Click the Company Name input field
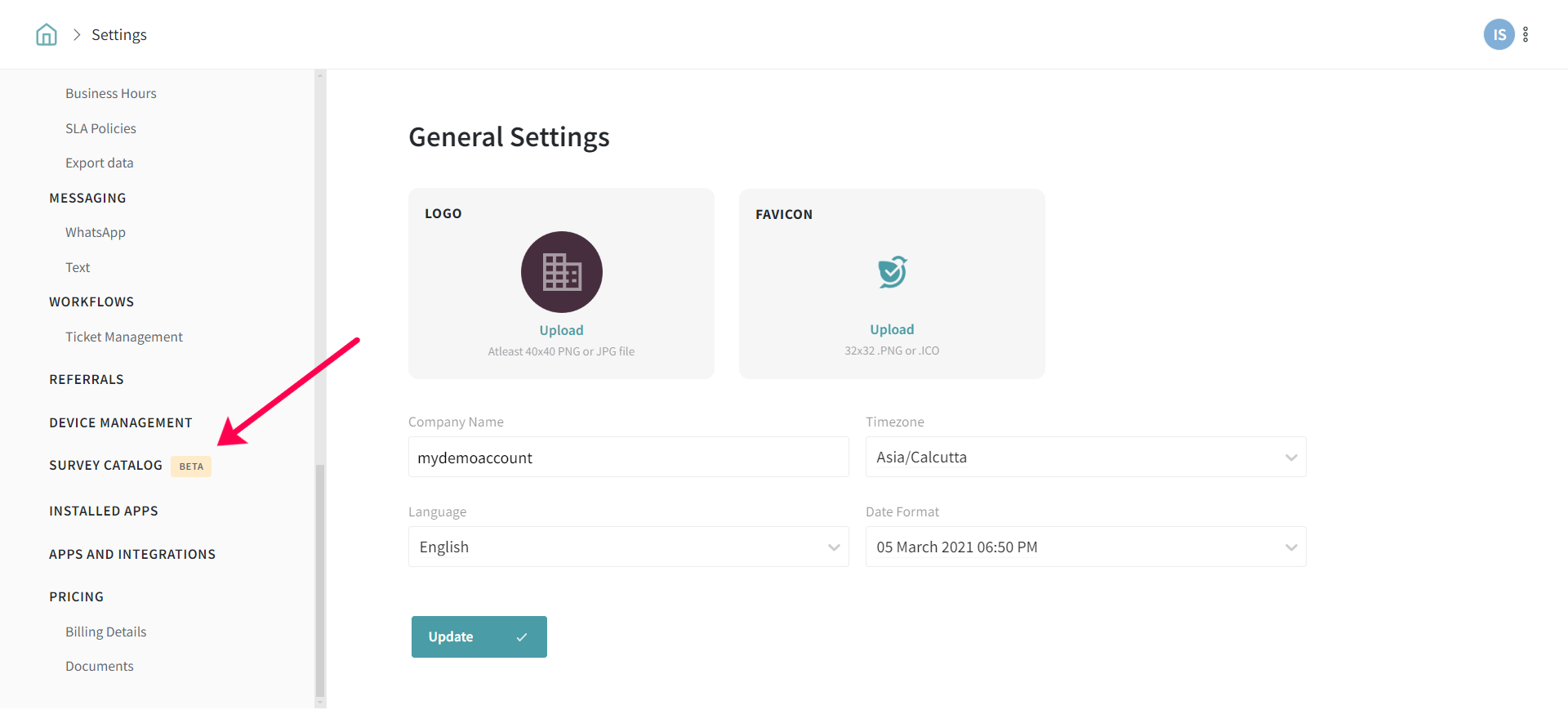The image size is (1568, 710). [x=628, y=458]
